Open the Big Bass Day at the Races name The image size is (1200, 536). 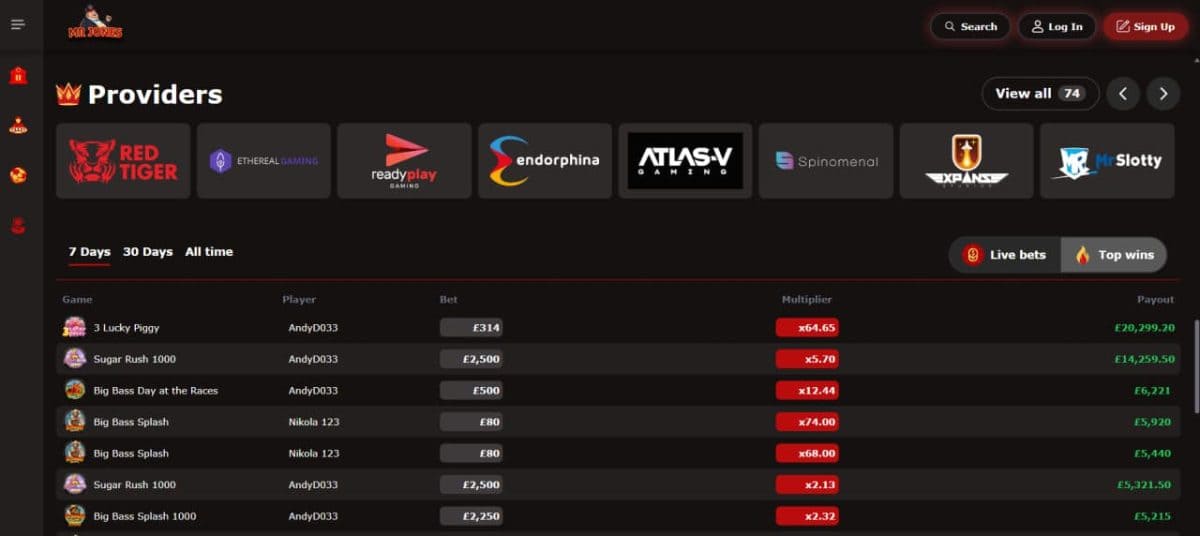(x=155, y=391)
